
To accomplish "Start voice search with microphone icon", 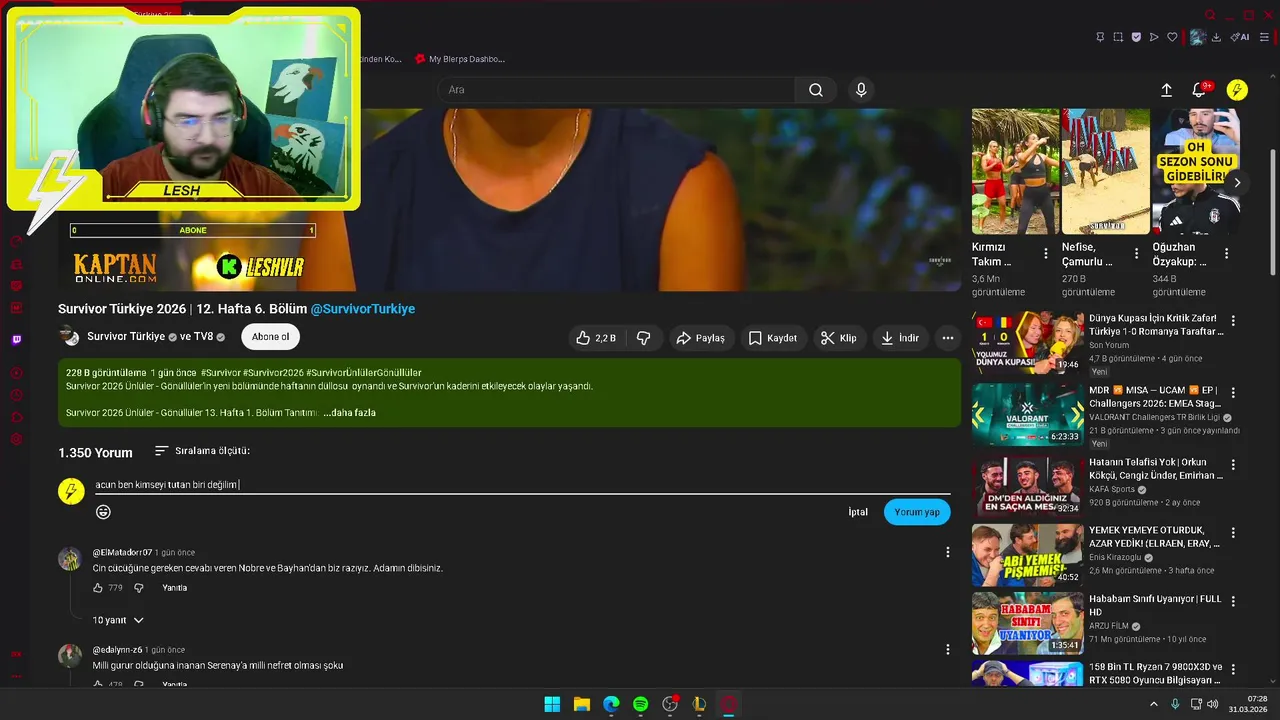I will pyautogui.click(x=861, y=90).
